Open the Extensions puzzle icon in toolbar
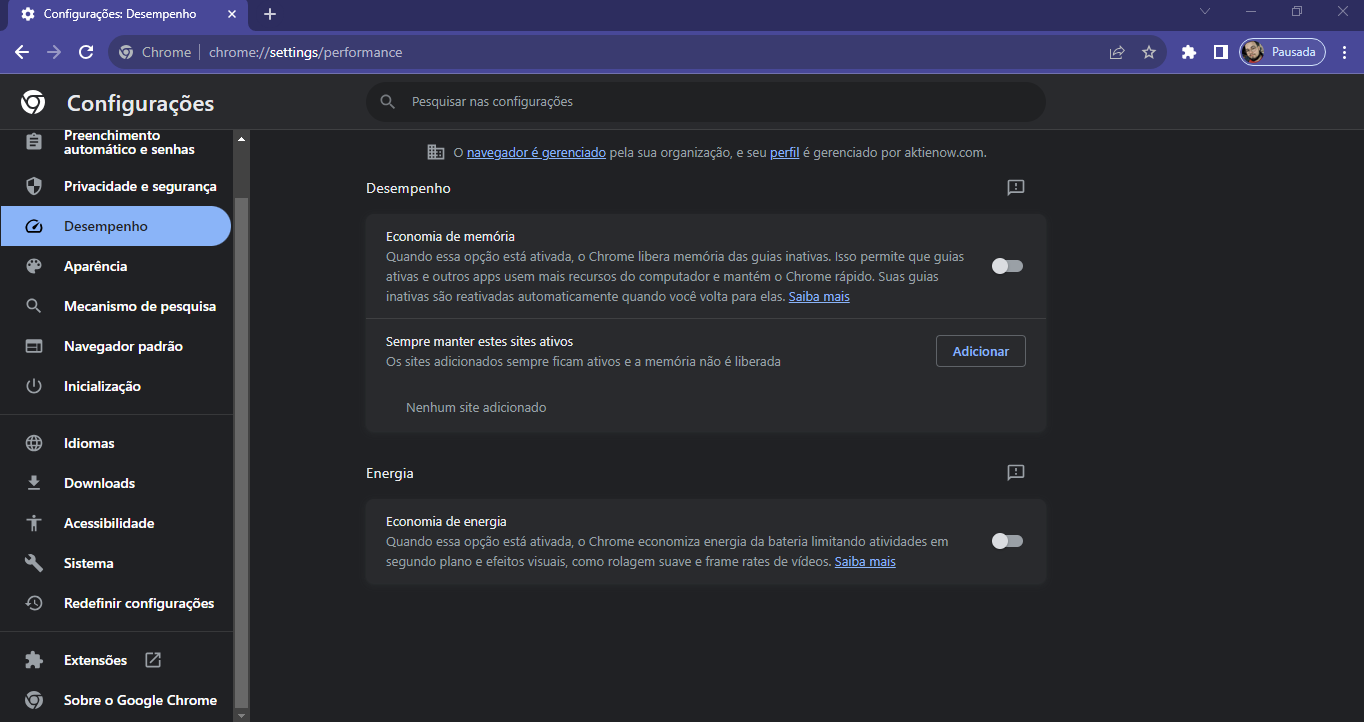The width and height of the screenshot is (1364, 722). click(x=1189, y=52)
